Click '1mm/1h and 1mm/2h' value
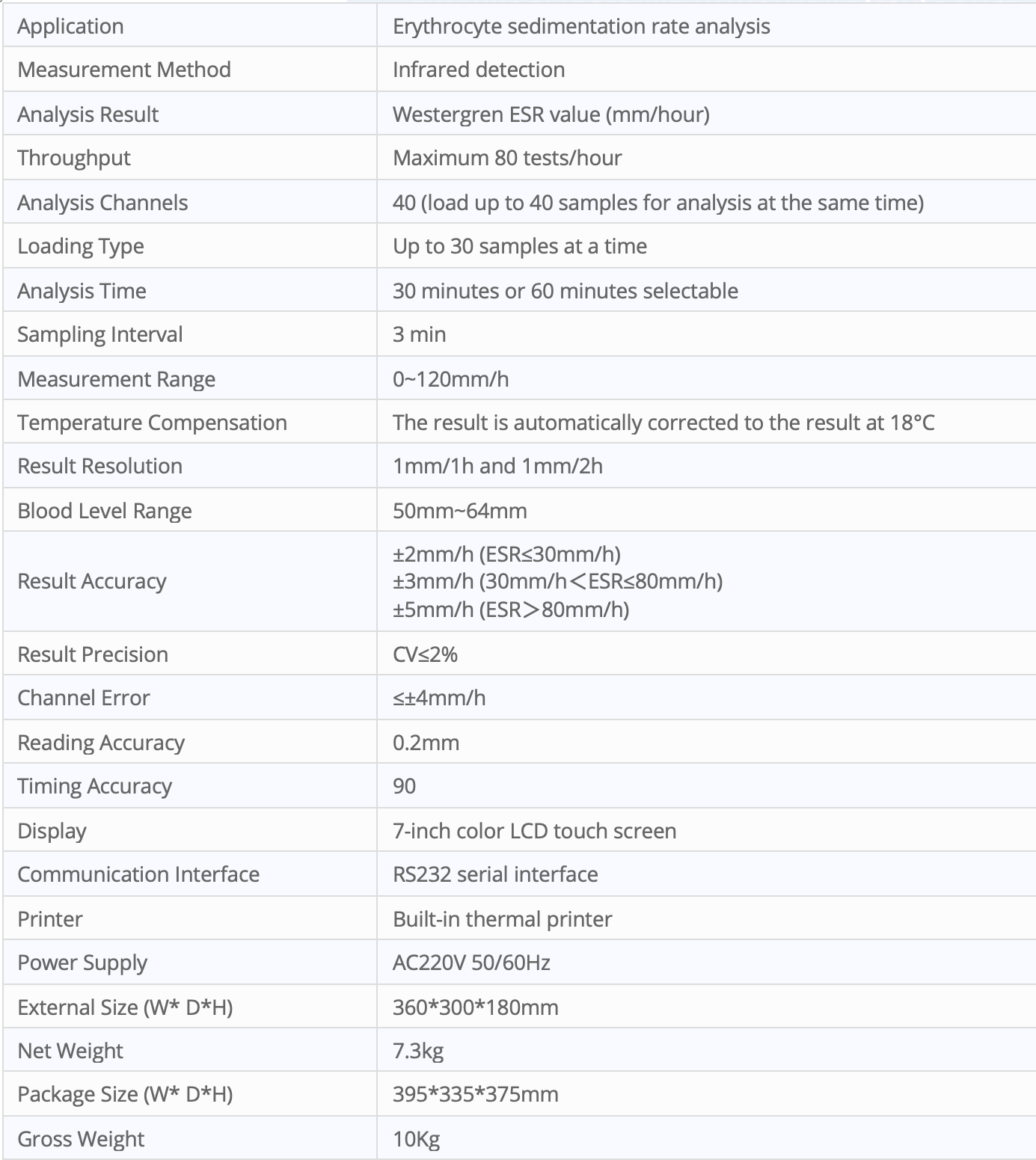1036x1160 pixels. [x=498, y=466]
